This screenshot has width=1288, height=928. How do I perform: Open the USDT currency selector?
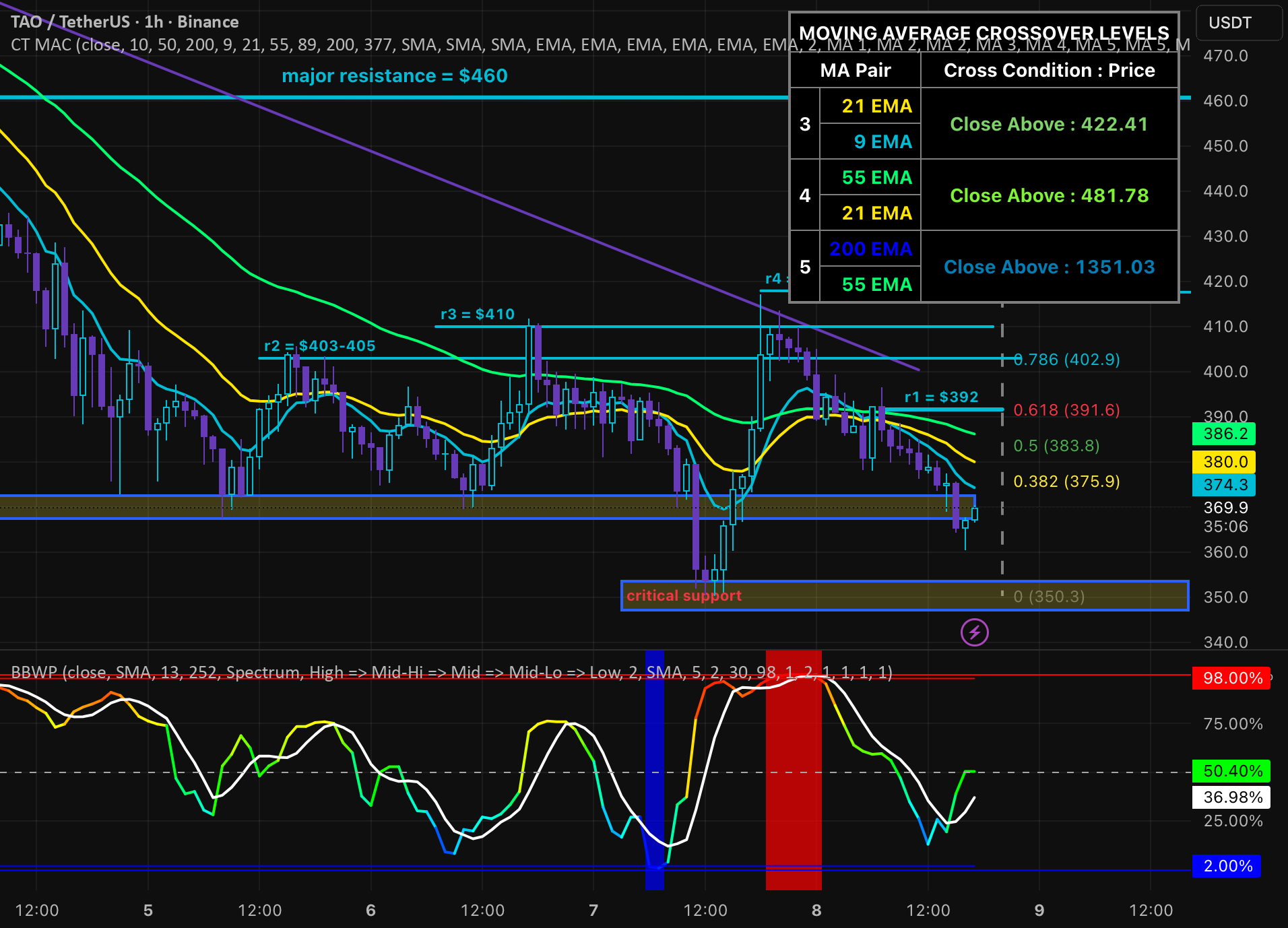click(1238, 23)
